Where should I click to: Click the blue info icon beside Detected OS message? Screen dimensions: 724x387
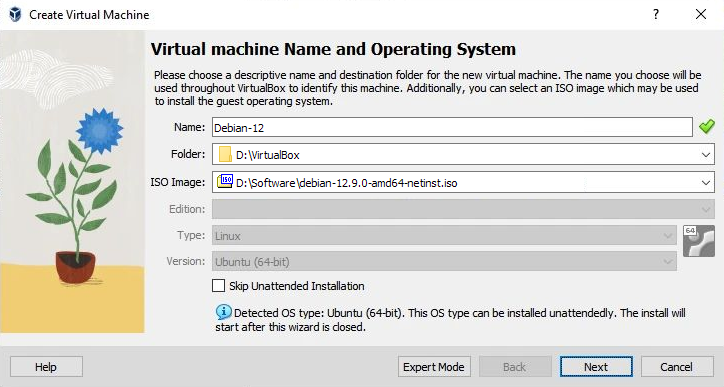point(223,312)
